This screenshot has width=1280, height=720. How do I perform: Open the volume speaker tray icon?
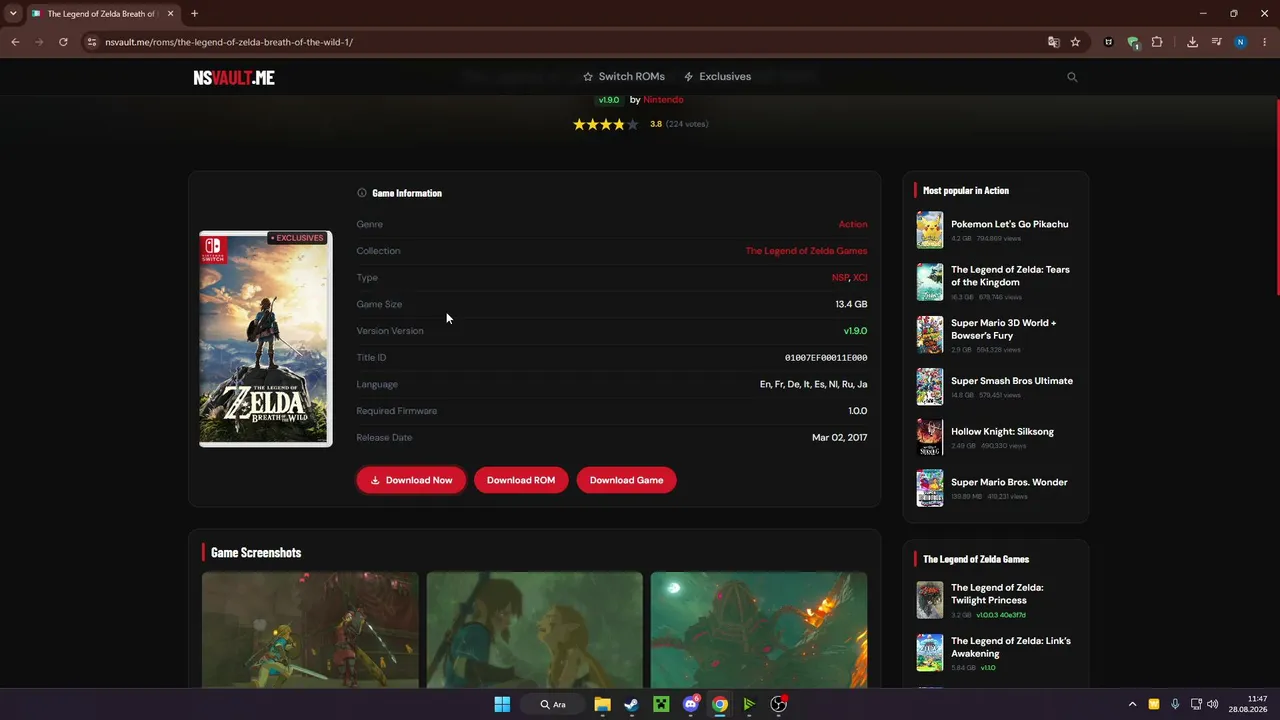pyautogui.click(x=1213, y=704)
